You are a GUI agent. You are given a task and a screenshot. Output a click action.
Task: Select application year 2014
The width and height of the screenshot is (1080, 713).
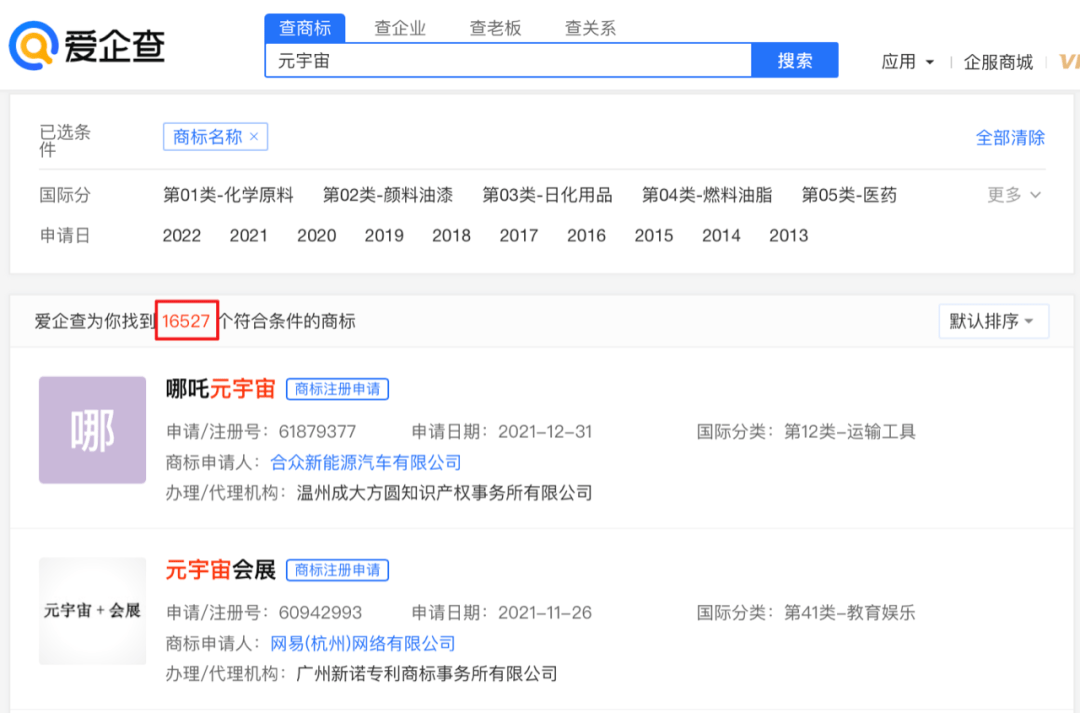tap(721, 236)
